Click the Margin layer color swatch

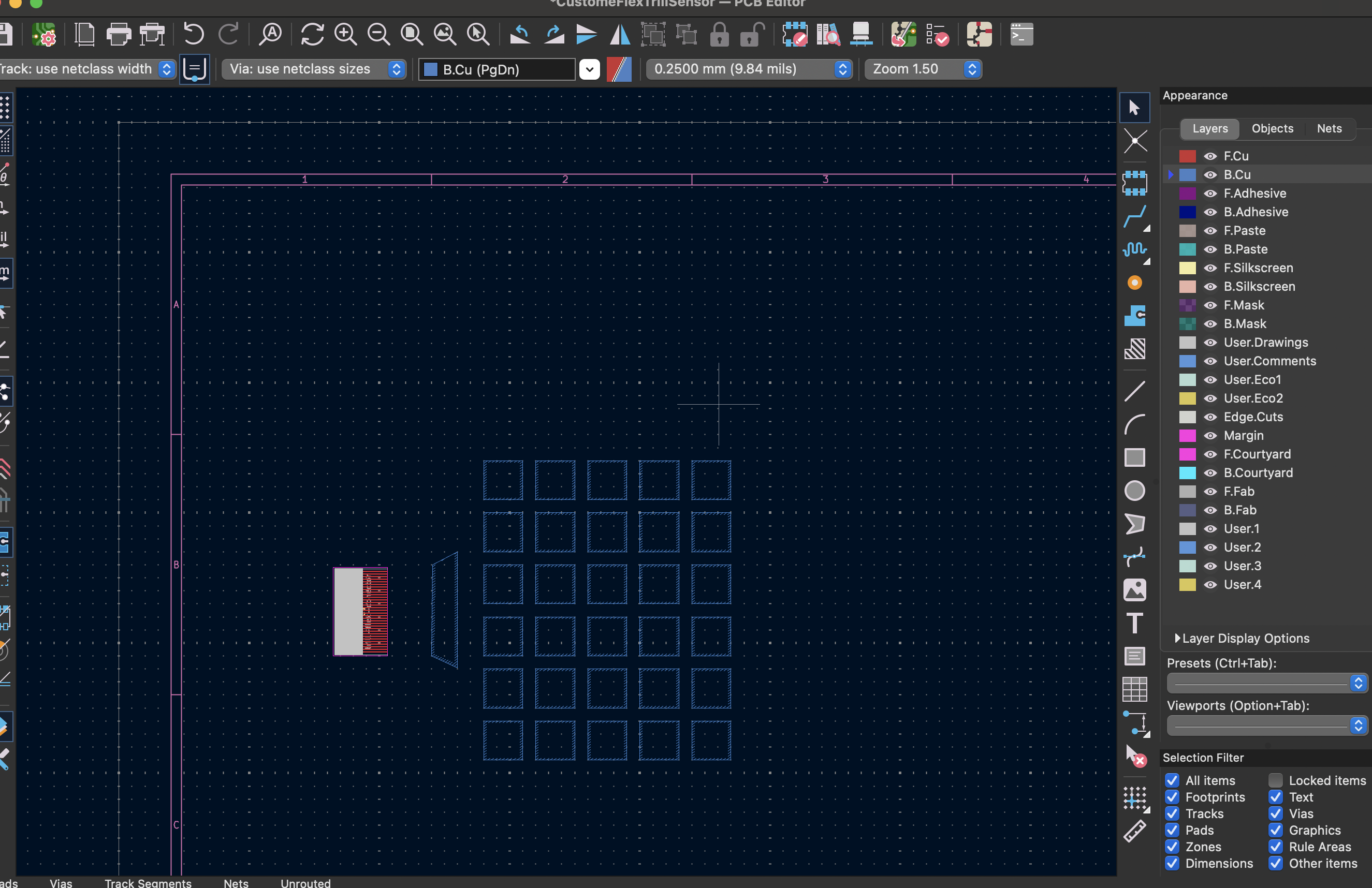click(1188, 436)
